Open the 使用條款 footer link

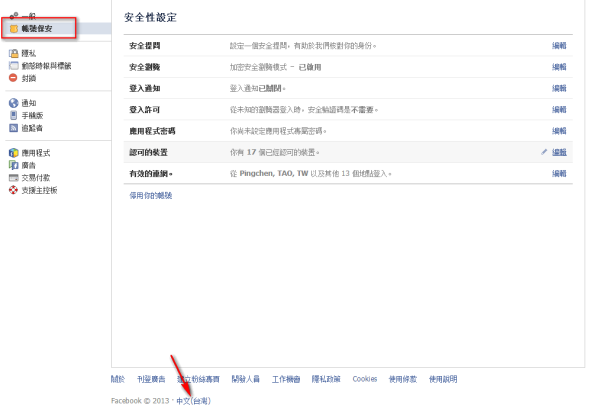(403, 379)
